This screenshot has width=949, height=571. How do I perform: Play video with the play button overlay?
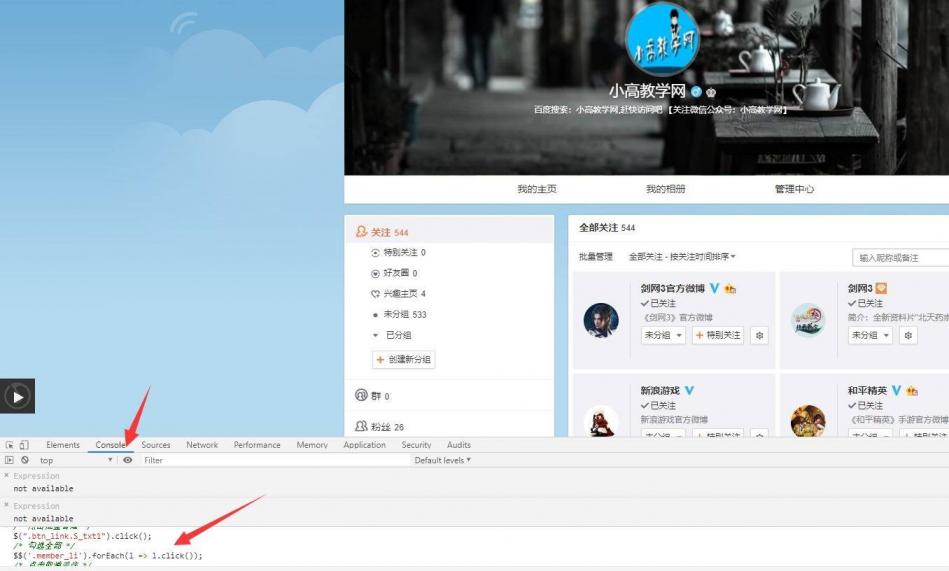(x=18, y=397)
